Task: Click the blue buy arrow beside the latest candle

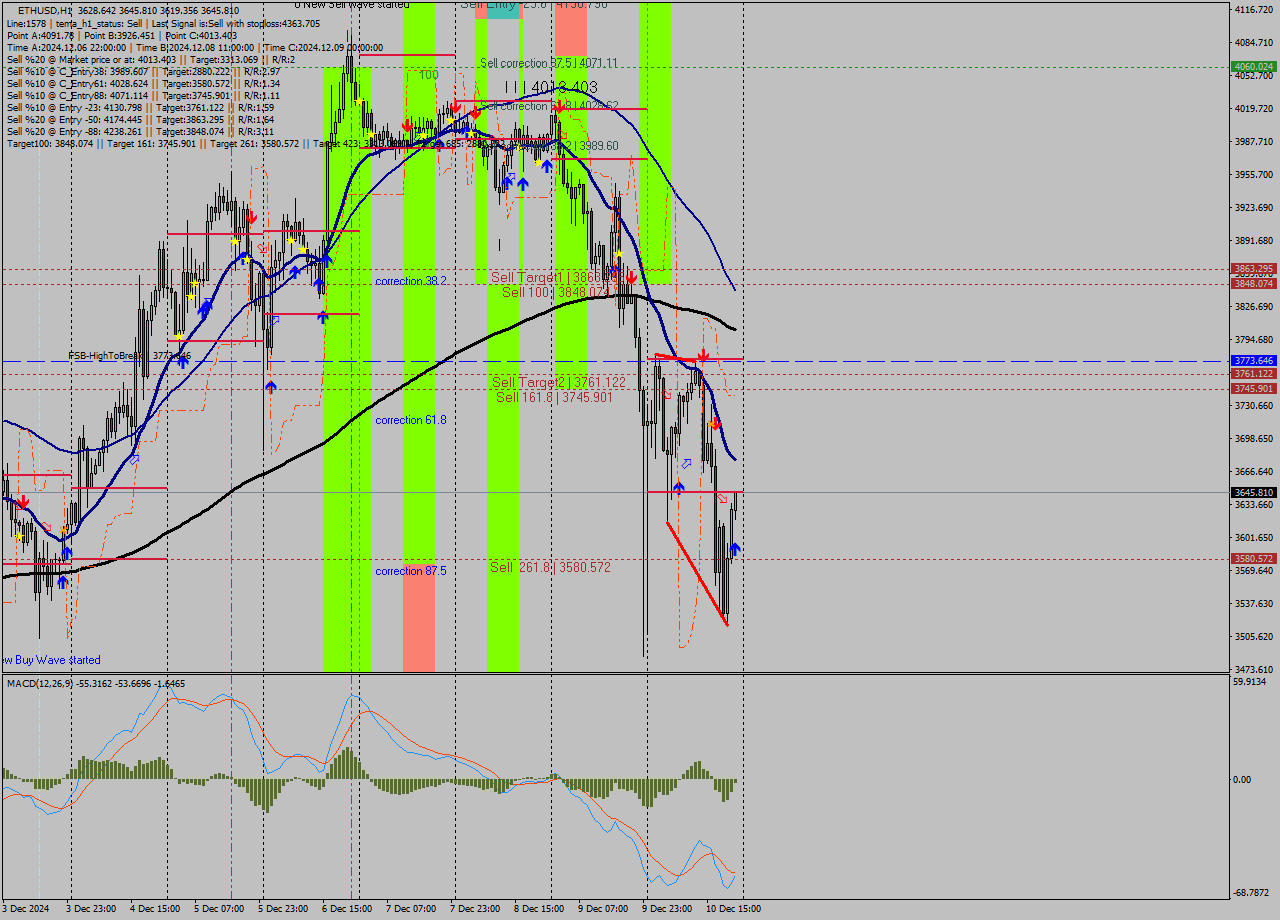Action: 736,549
